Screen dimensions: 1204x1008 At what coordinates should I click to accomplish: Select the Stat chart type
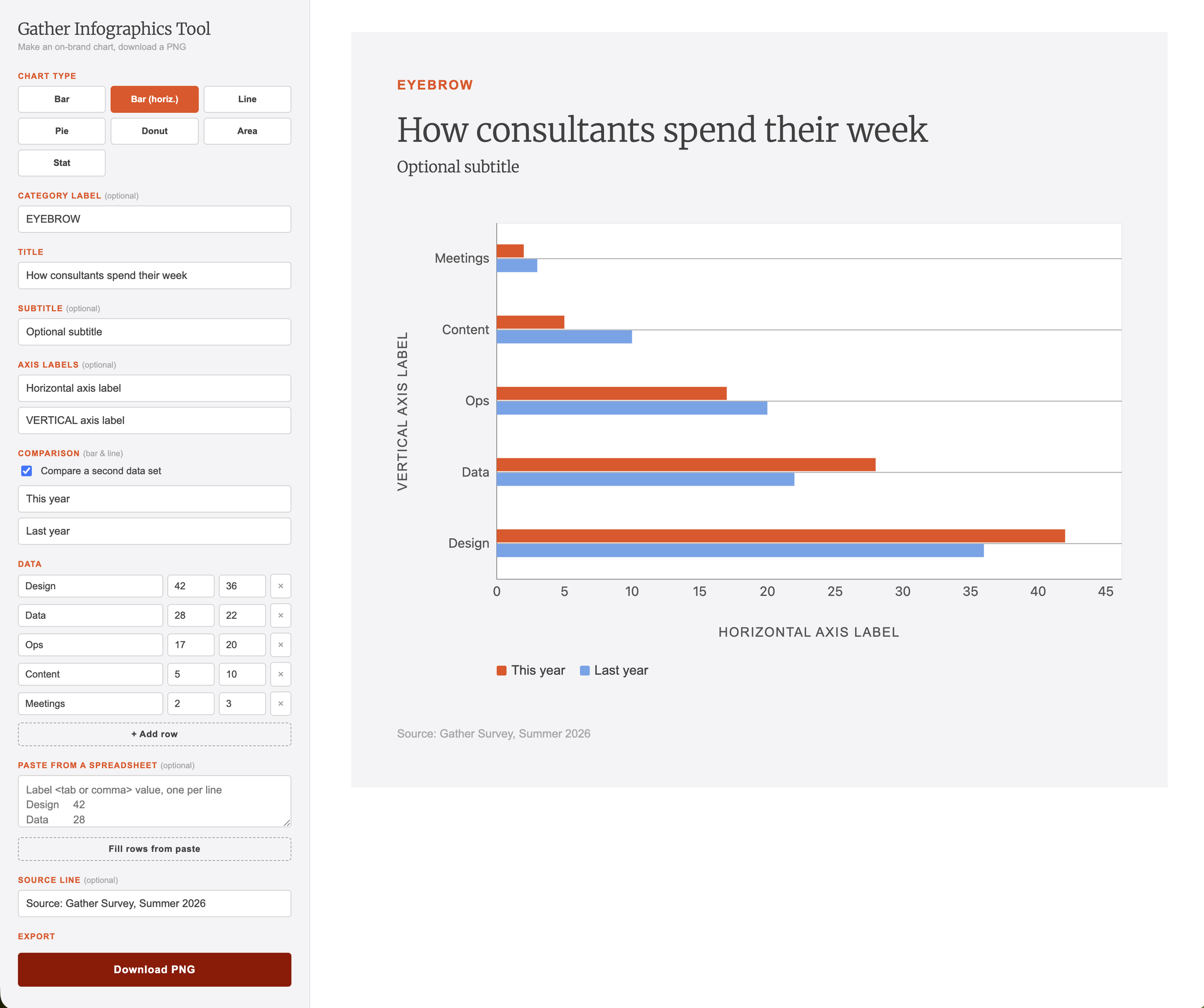[61, 163]
